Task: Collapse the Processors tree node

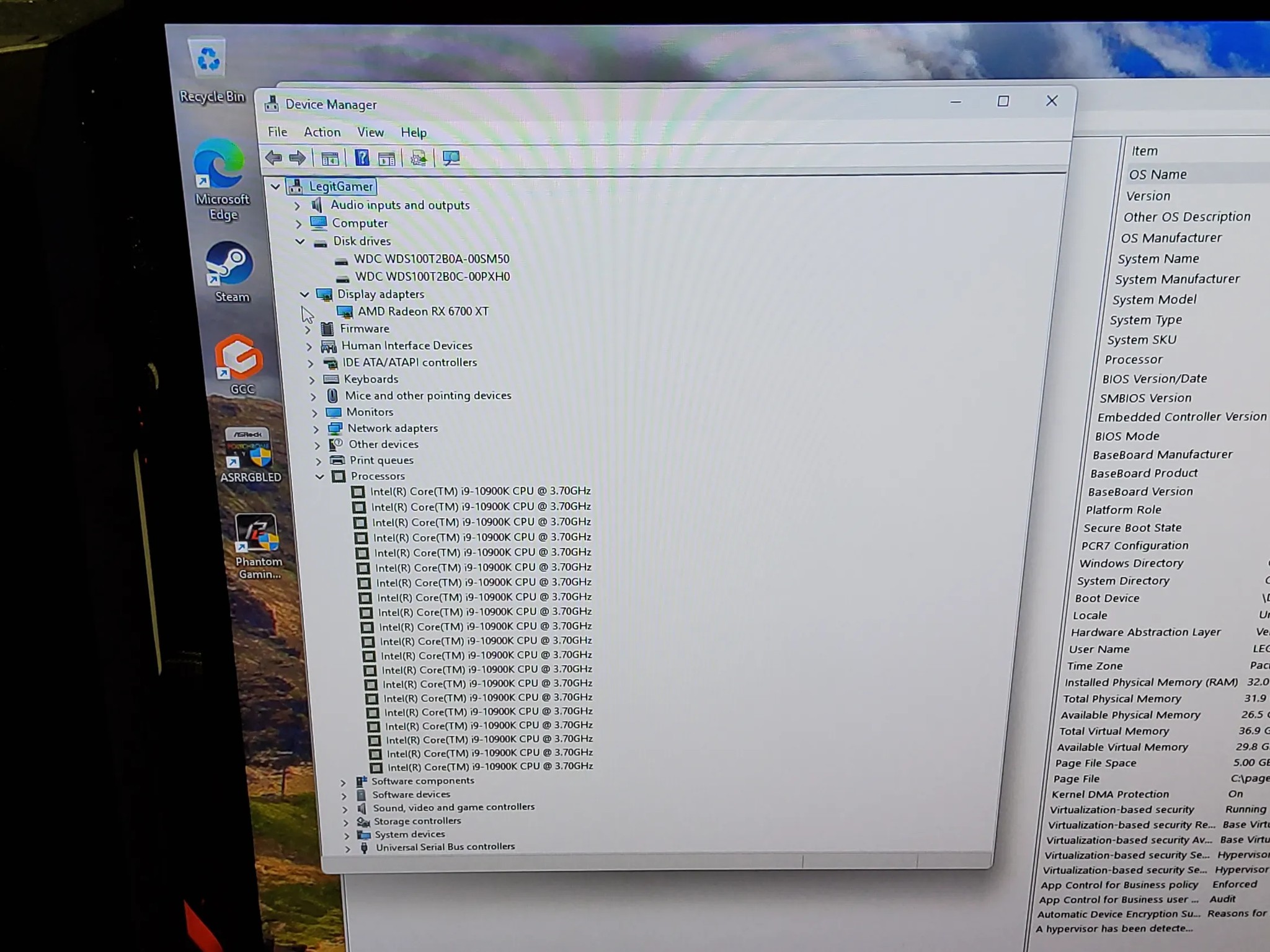Action: [x=319, y=477]
